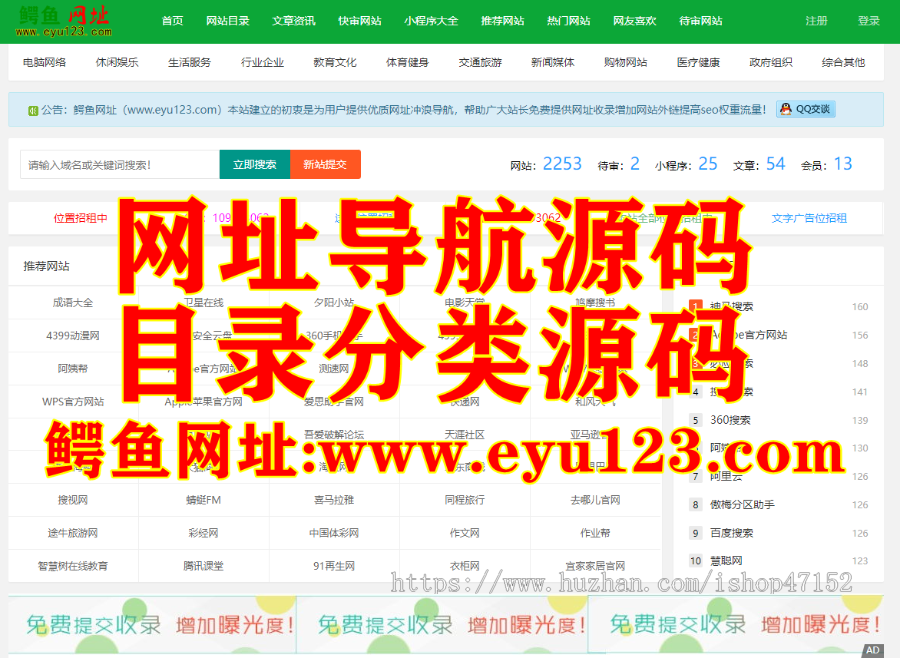Image resolution: width=900 pixels, height=658 pixels.
Task: Open the 网友喜欢 nav item
Action: tap(635, 21)
